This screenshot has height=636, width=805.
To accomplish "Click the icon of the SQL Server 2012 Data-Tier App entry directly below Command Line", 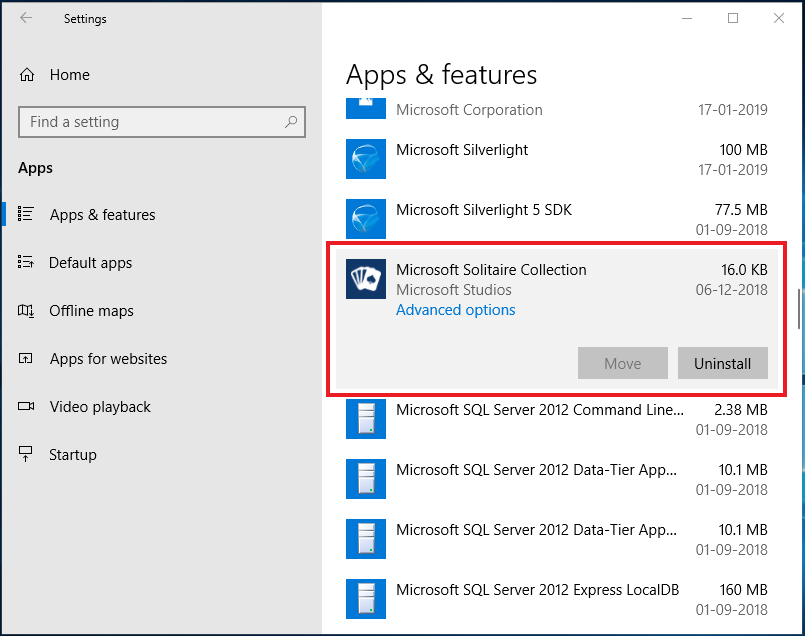I will (x=366, y=479).
